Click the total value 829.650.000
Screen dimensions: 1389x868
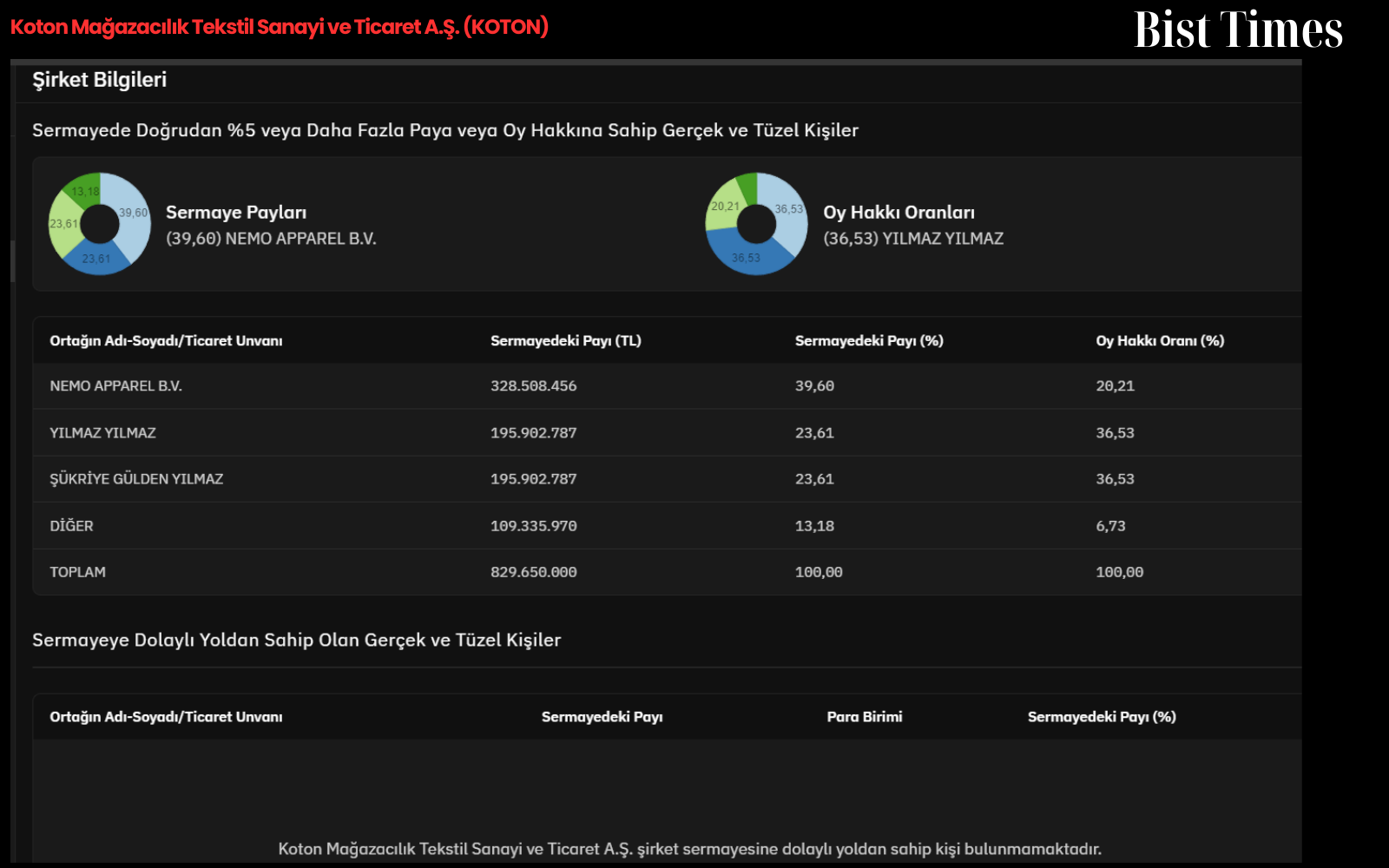pyautogui.click(x=533, y=572)
